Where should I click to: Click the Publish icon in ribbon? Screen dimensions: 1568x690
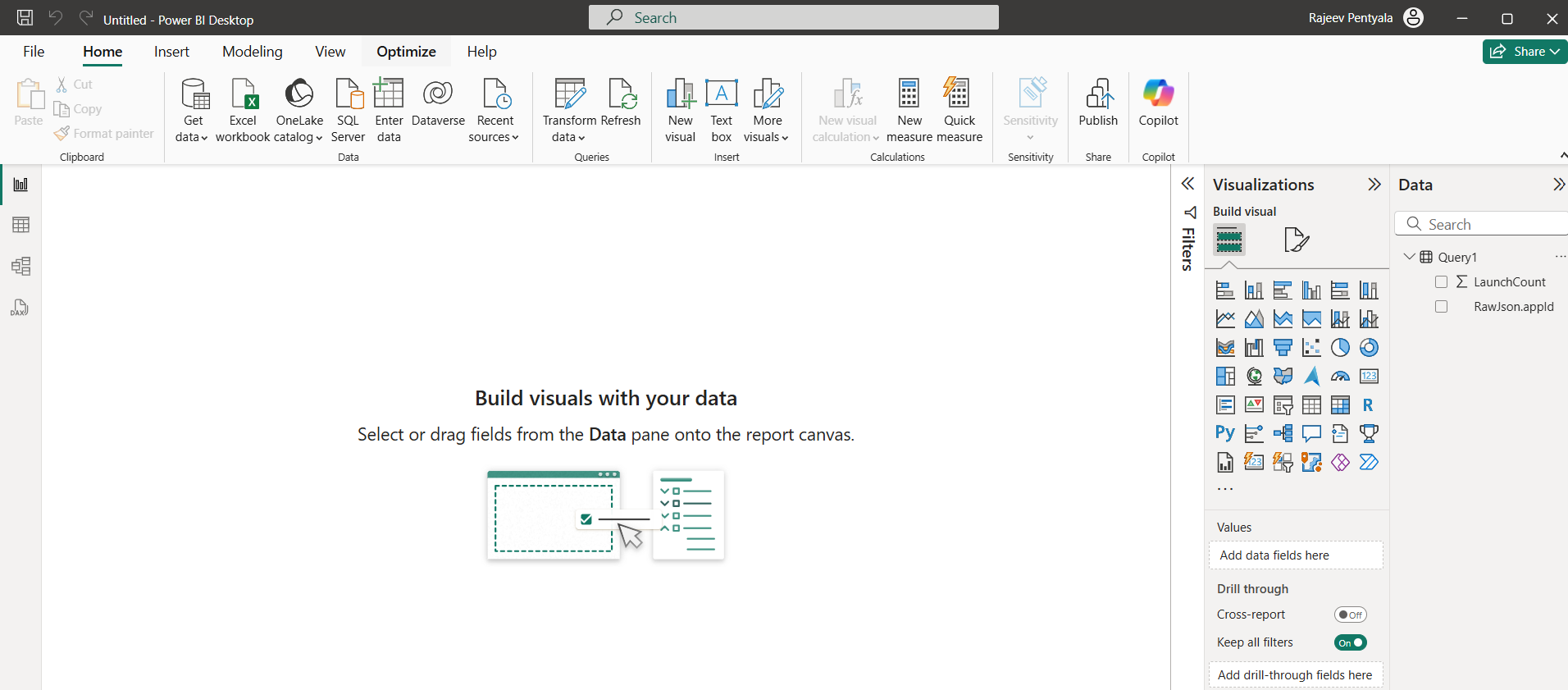[1098, 94]
